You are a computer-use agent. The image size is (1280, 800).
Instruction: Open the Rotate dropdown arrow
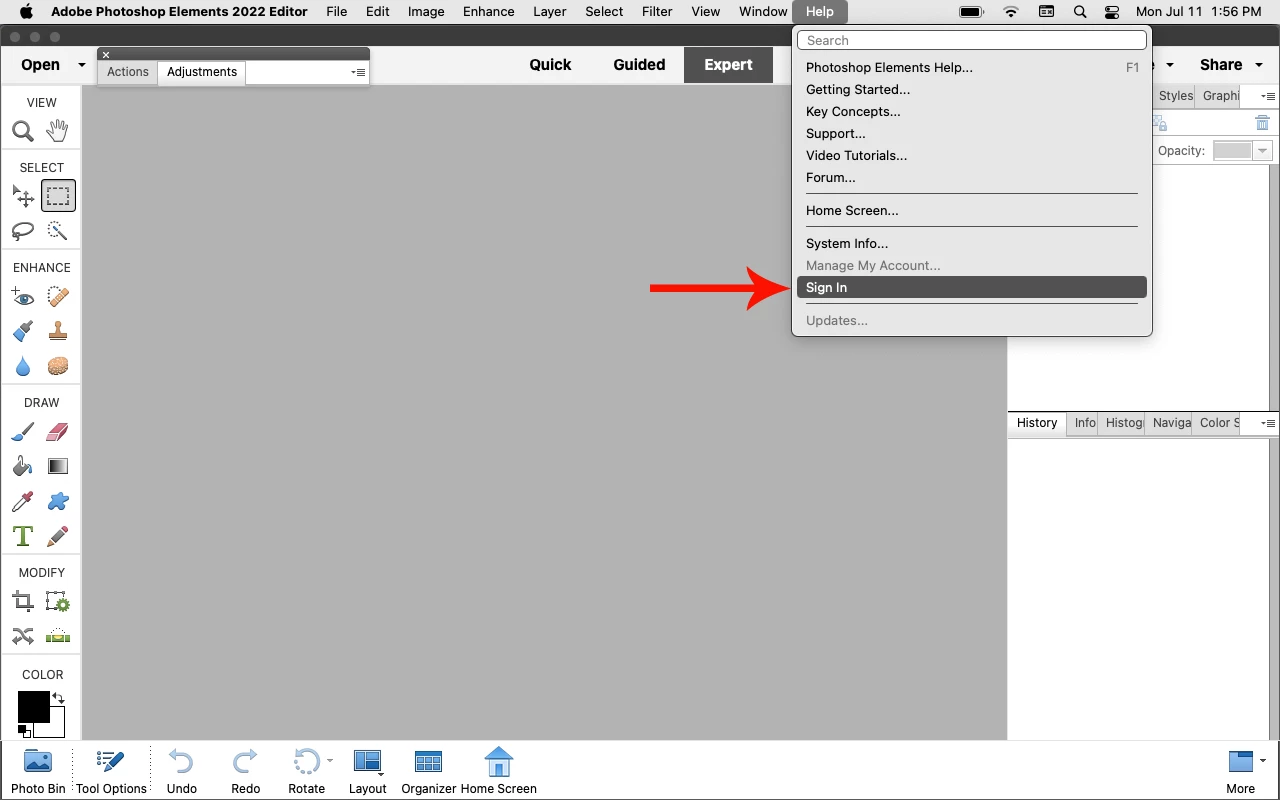(x=330, y=761)
